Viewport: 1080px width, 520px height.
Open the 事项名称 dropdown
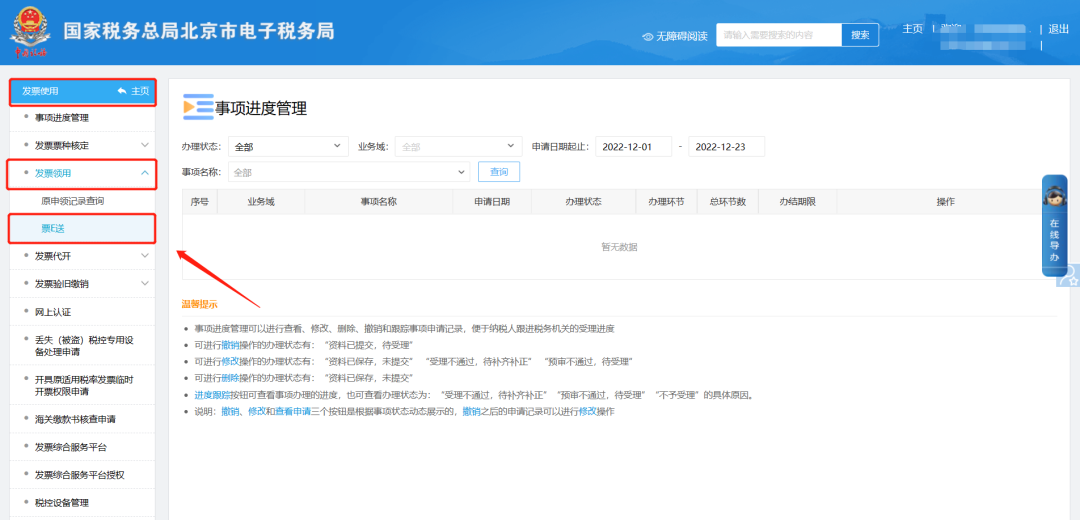pyautogui.click(x=348, y=172)
